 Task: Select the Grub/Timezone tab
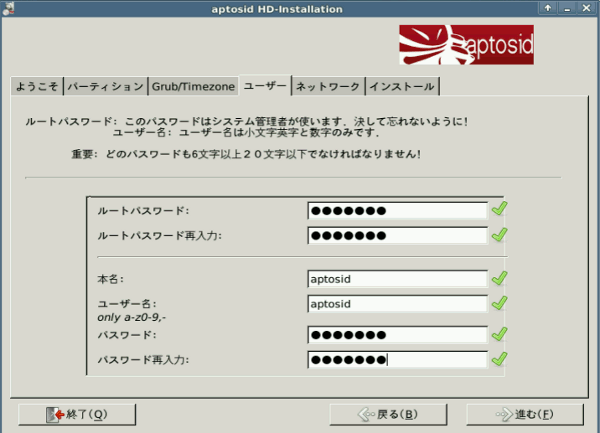click(x=194, y=87)
